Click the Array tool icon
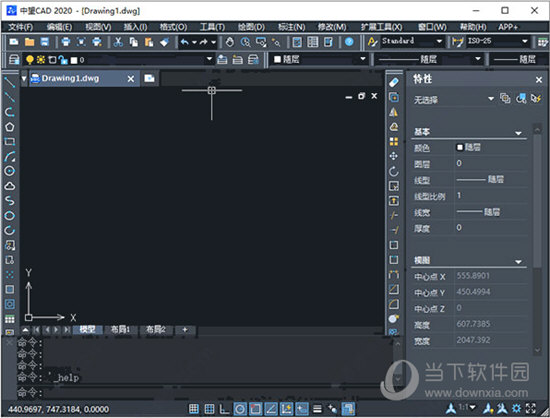 coord(394,141)
